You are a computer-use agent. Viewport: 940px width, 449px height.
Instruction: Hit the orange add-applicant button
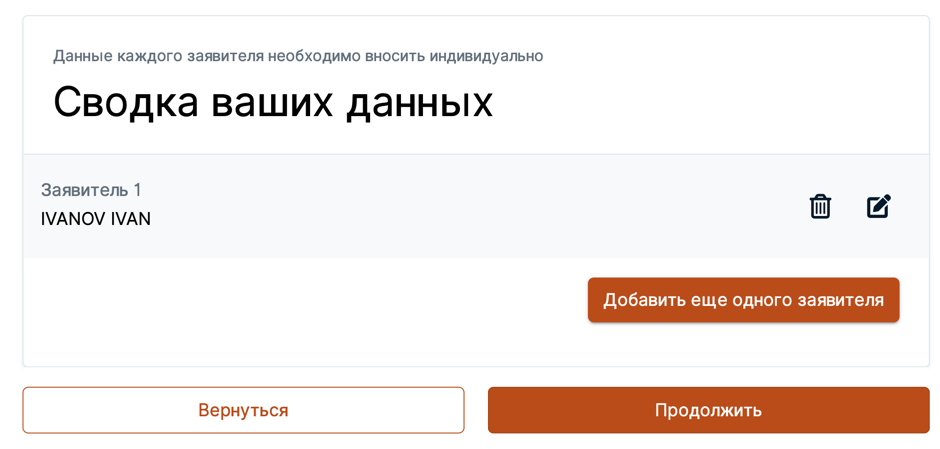(743, 300)
